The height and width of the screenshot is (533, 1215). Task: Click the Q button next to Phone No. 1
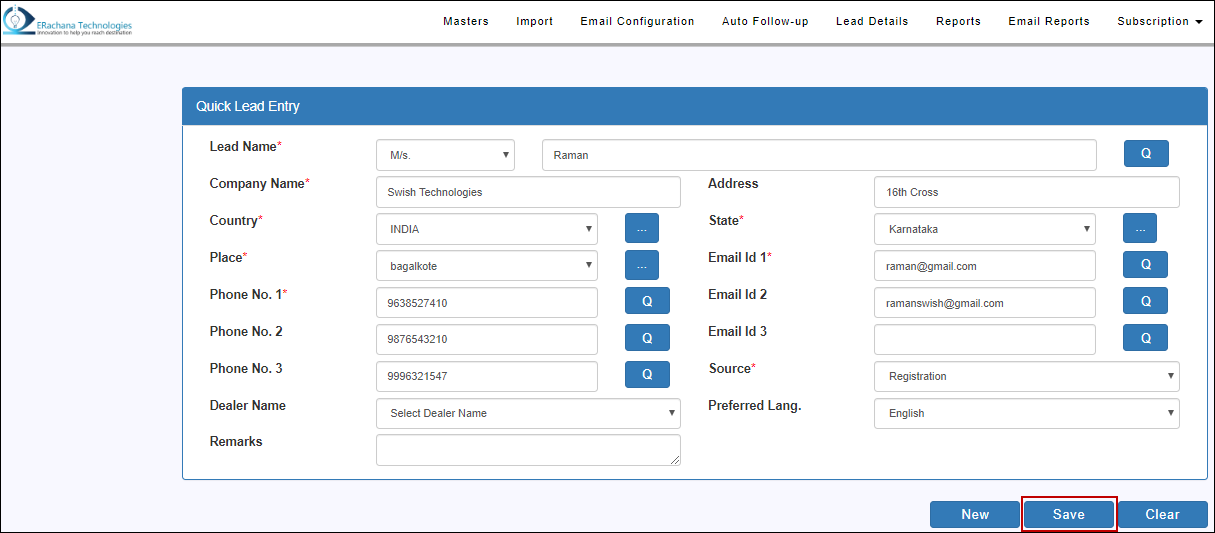(x=647, y=301)
